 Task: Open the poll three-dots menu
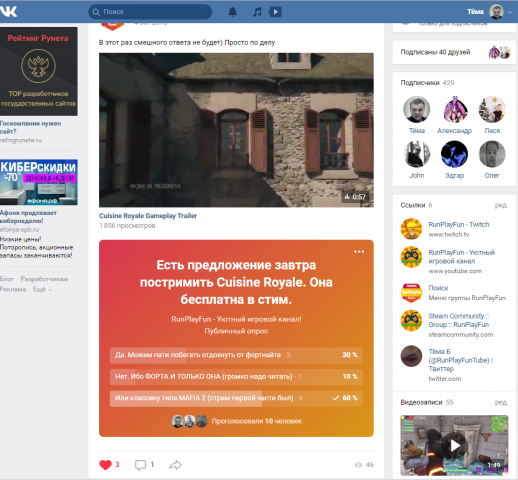(x=359, y=252)
